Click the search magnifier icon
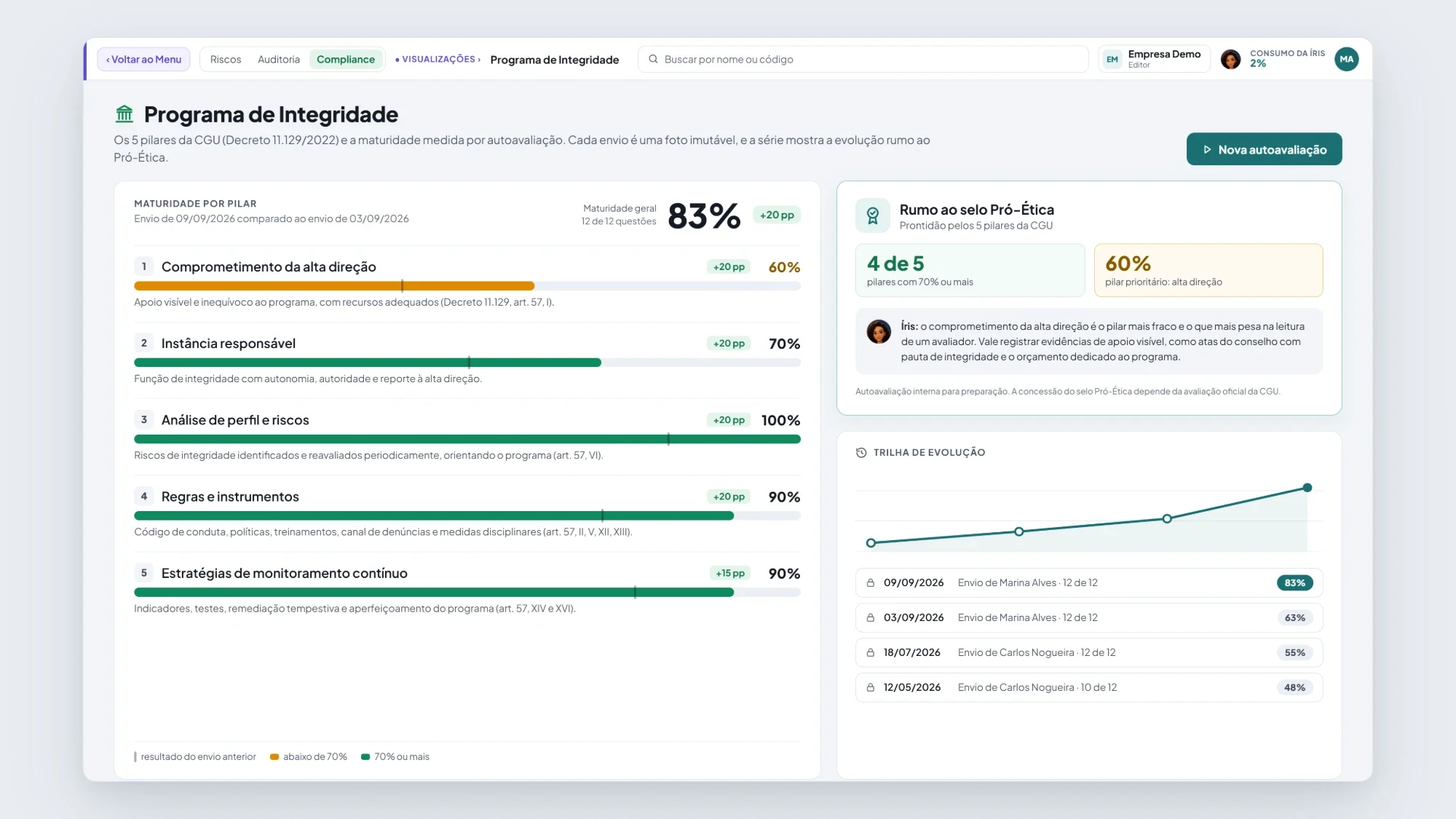Screen dimensions: 1456x819 point(653,59)
